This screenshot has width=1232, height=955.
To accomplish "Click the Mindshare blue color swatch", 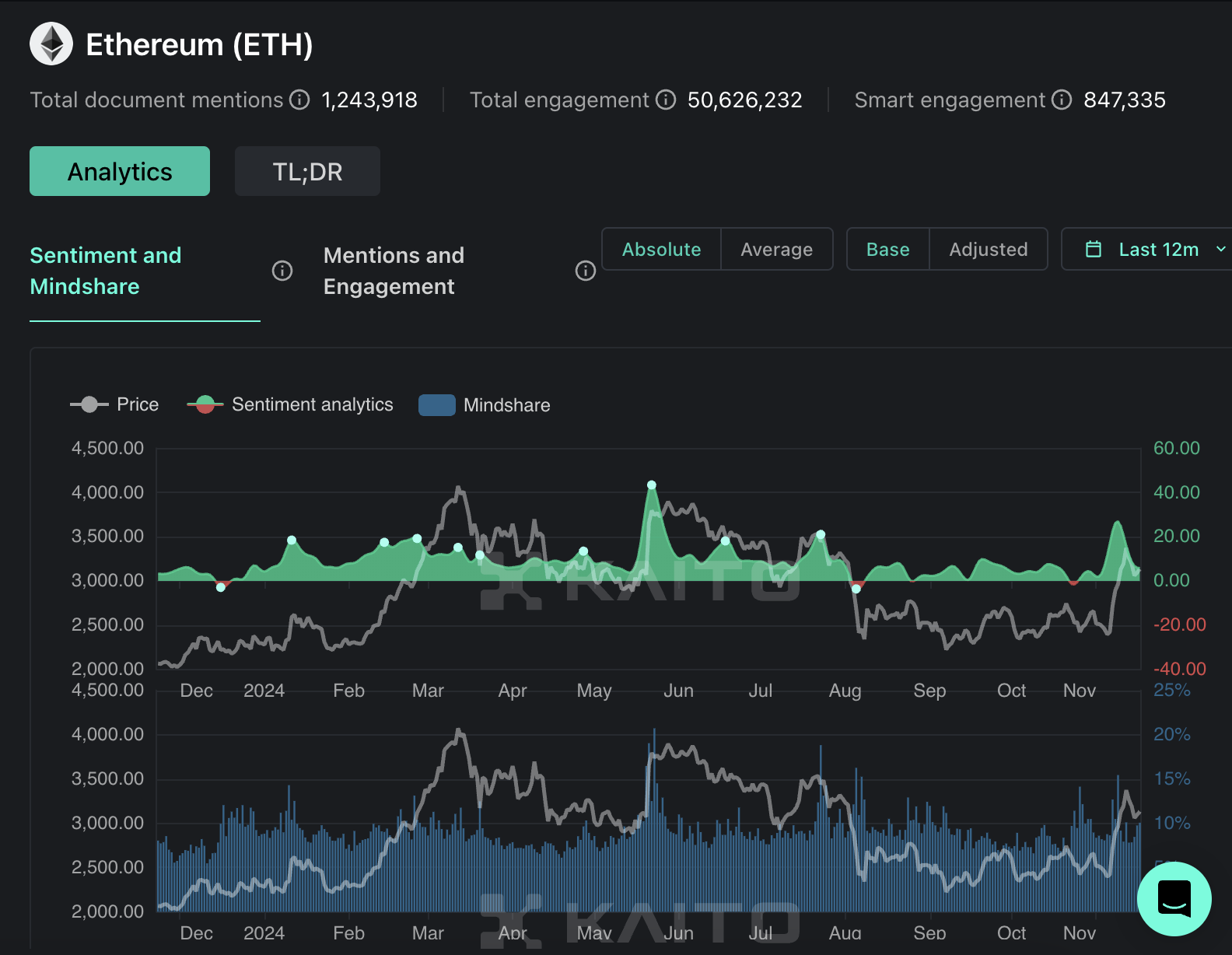I will tap(437, 405).
